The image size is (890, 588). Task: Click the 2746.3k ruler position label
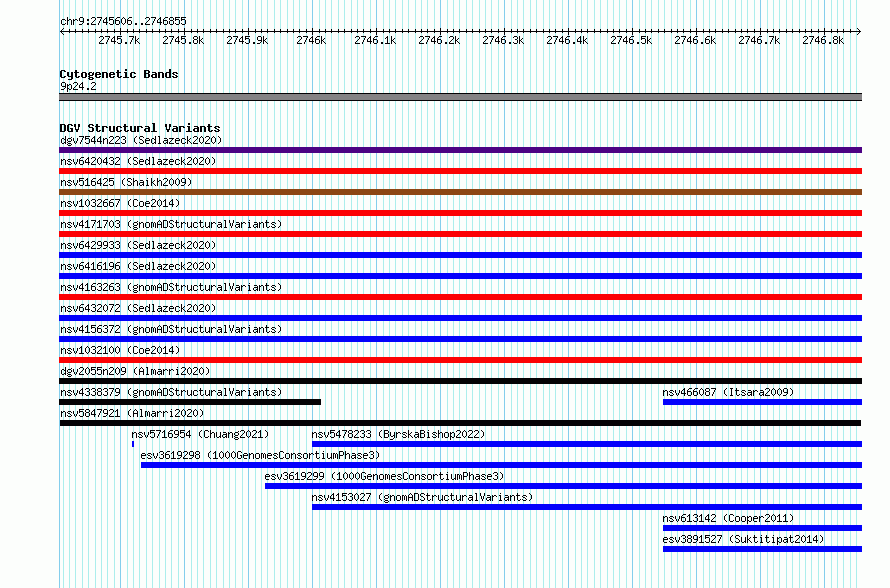click(503, 40)
